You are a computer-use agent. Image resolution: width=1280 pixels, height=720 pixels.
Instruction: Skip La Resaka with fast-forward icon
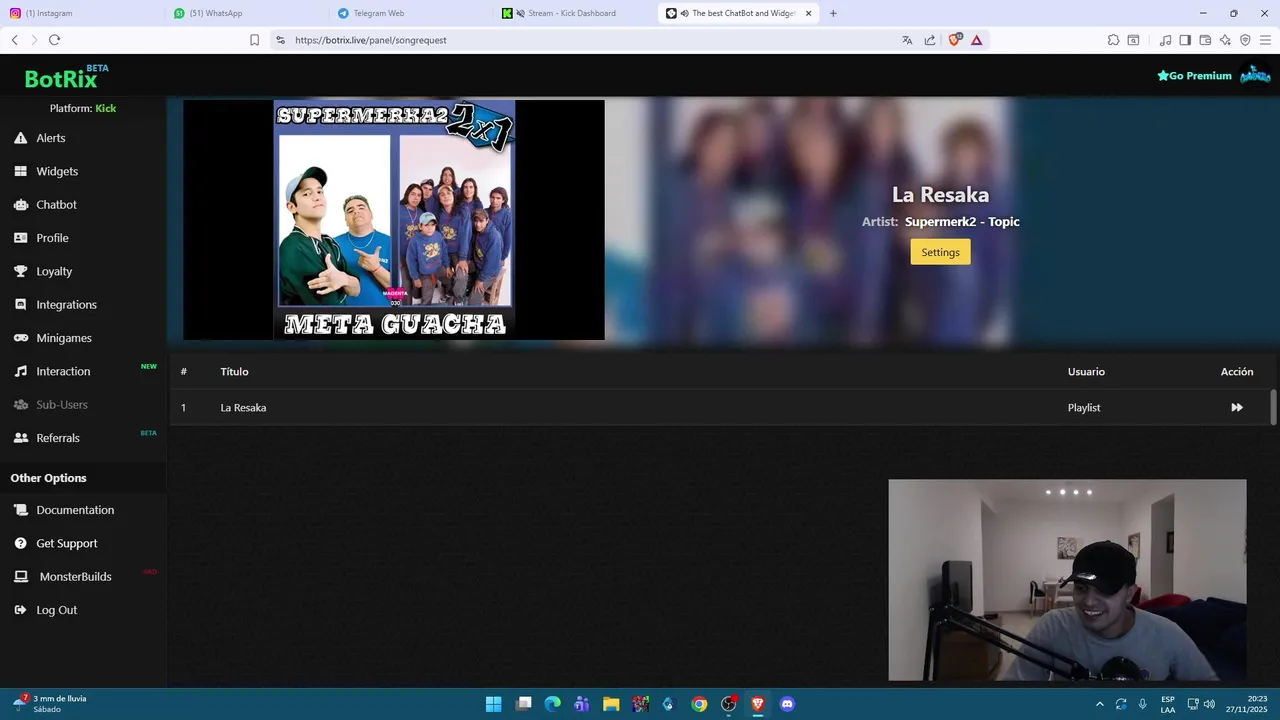click(x=1237, y=407)
